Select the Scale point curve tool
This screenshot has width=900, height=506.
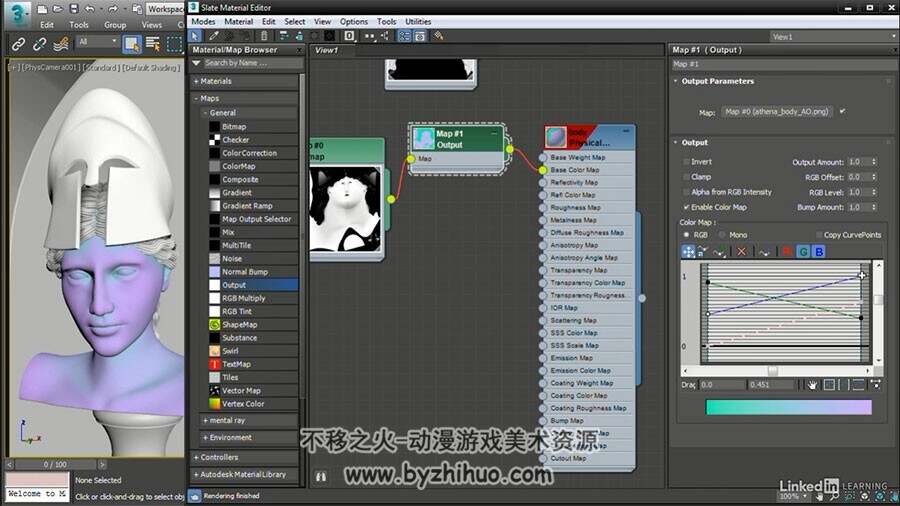pyautogui.click(x=703, y=251)
